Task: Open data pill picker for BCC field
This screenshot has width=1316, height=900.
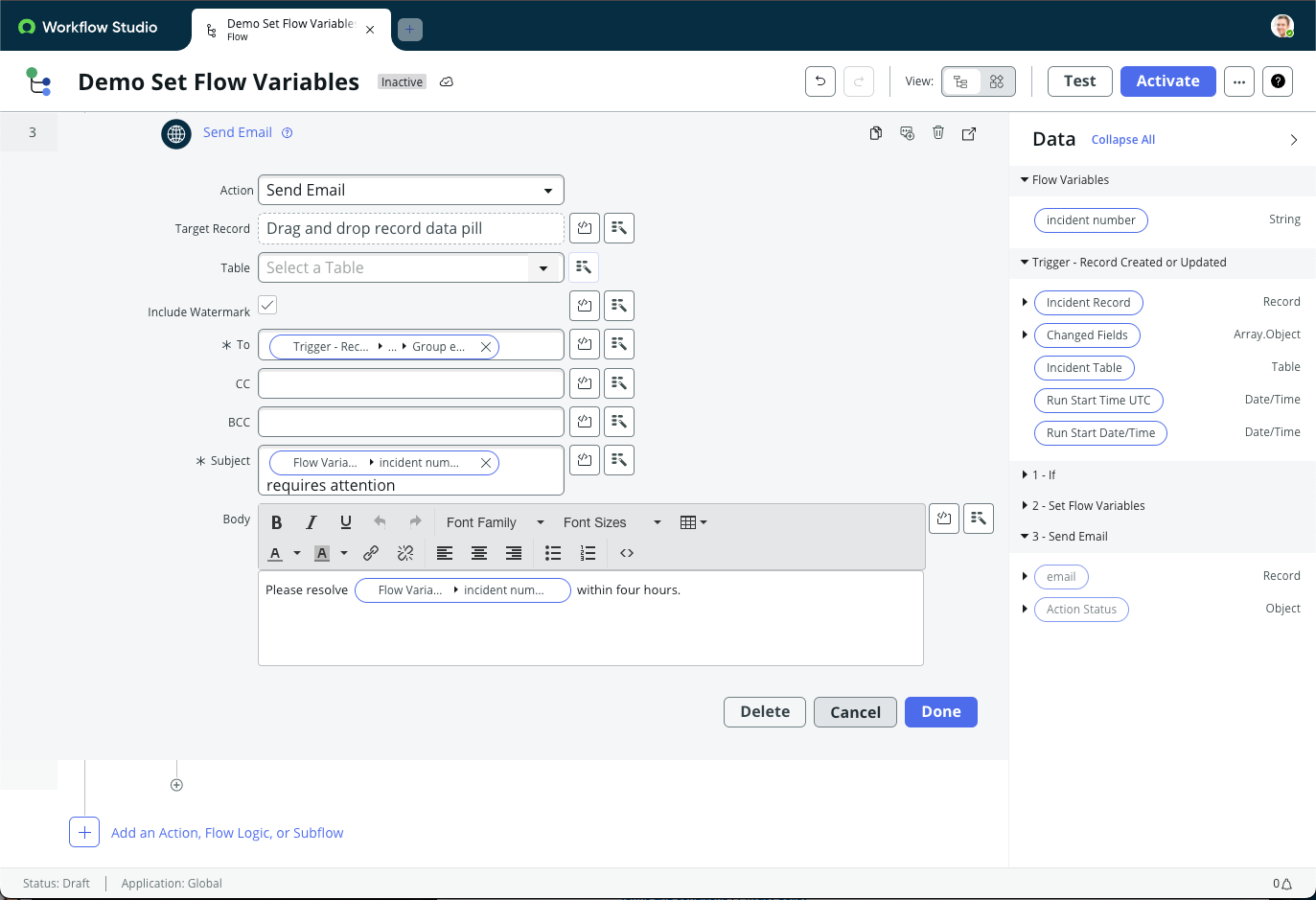Action: [x=619, y=422]
